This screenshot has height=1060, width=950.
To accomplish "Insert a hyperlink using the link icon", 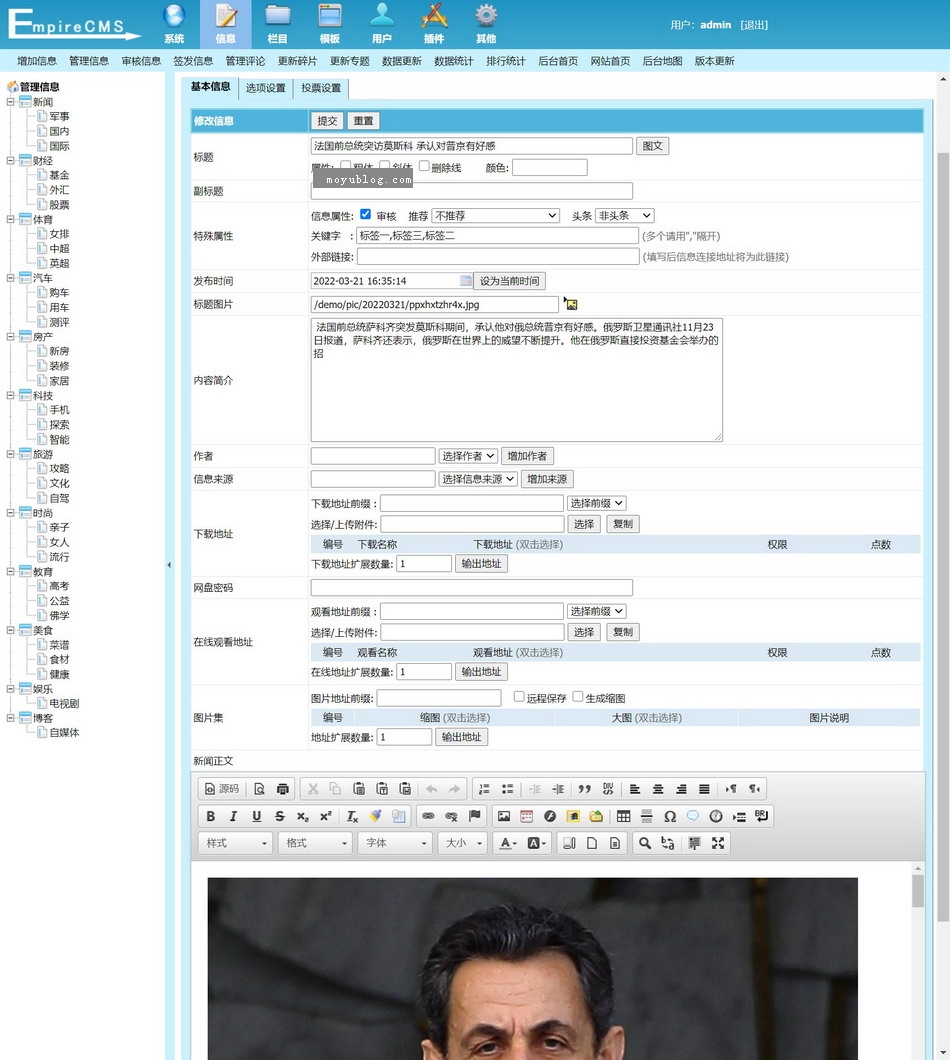I will click(x=428, y=816).
